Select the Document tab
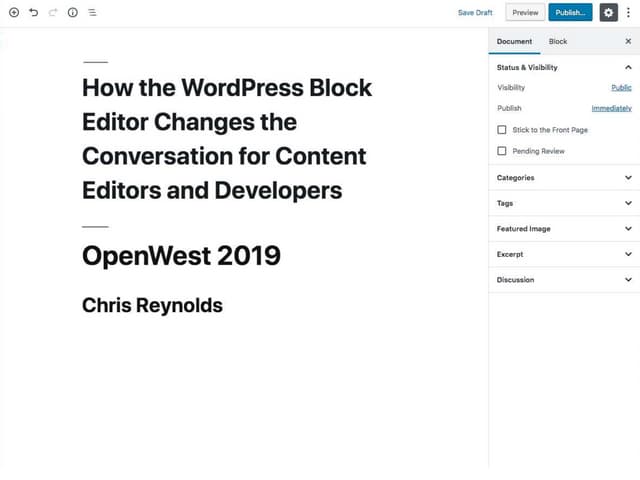The height and width of the screenshot is (480, 640). pyautogui.click(x=514, y=42)
